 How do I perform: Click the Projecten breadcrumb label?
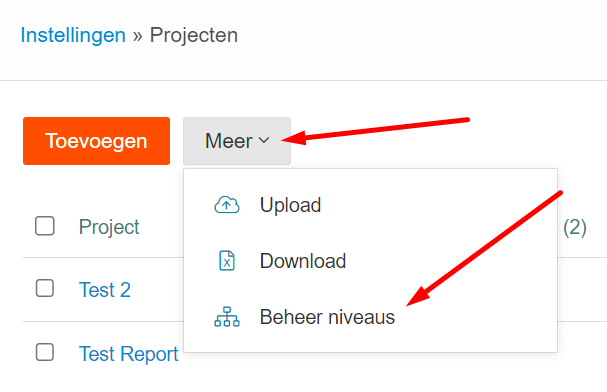[x=194, y=35]
